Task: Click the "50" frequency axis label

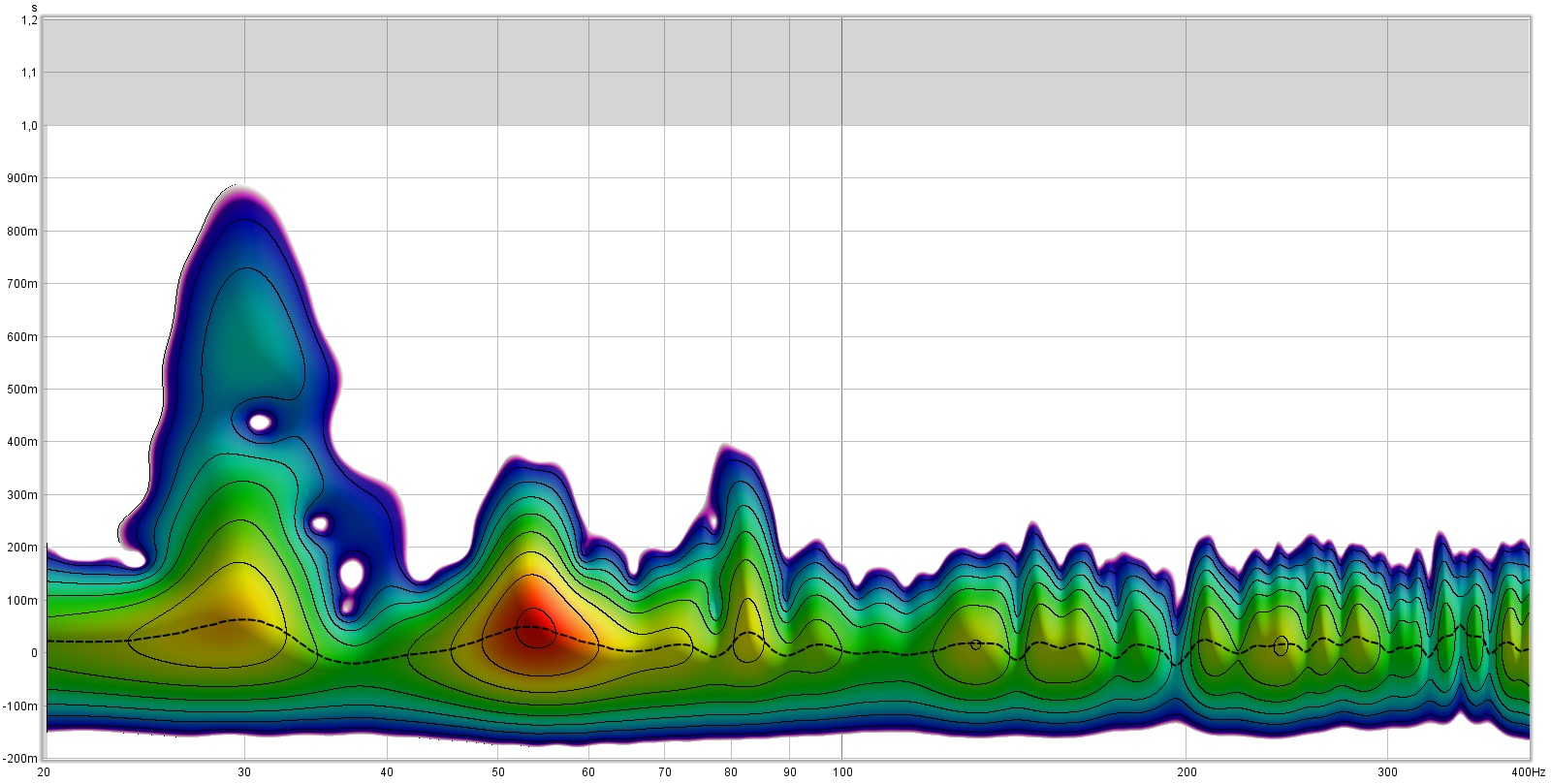Action: tap(497, 772)
